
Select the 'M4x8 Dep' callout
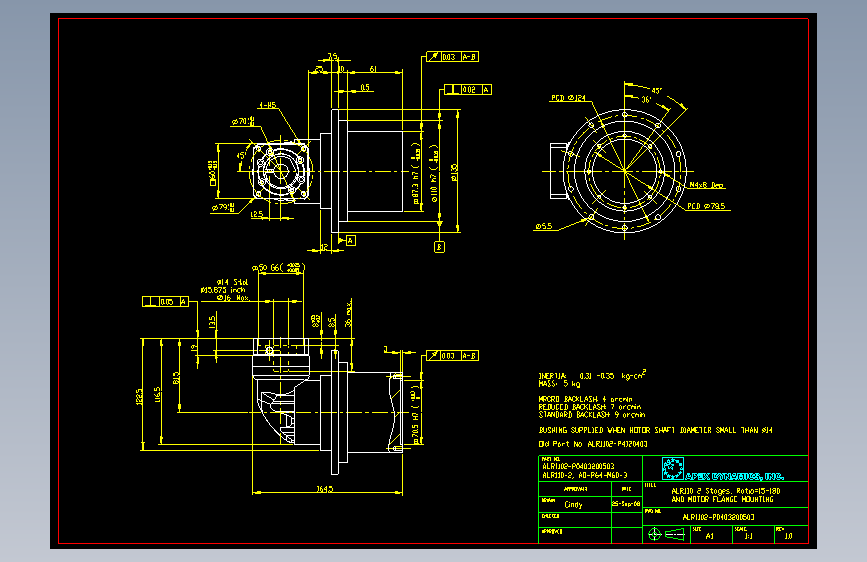point(706,185)
